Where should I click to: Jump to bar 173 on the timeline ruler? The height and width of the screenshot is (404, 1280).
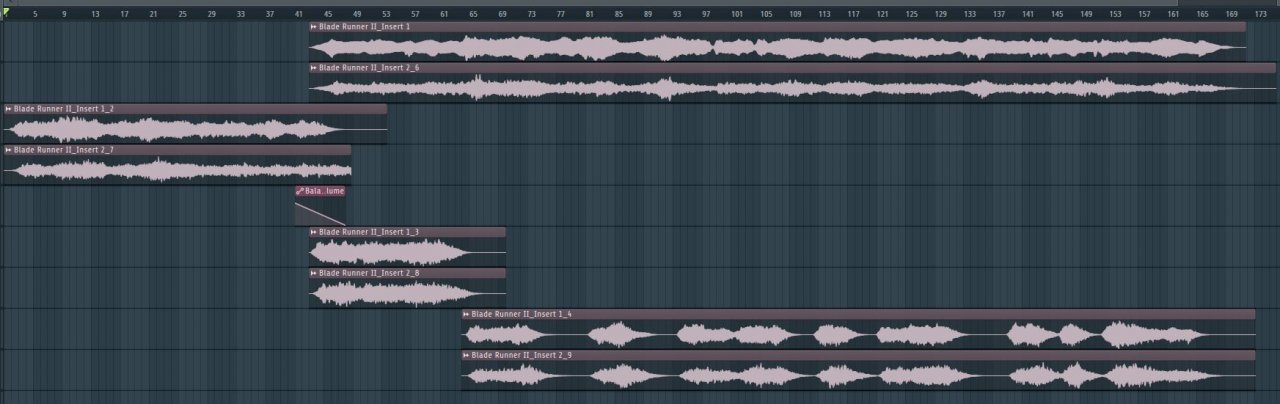pyautogui.click(x=1262, y=14)
